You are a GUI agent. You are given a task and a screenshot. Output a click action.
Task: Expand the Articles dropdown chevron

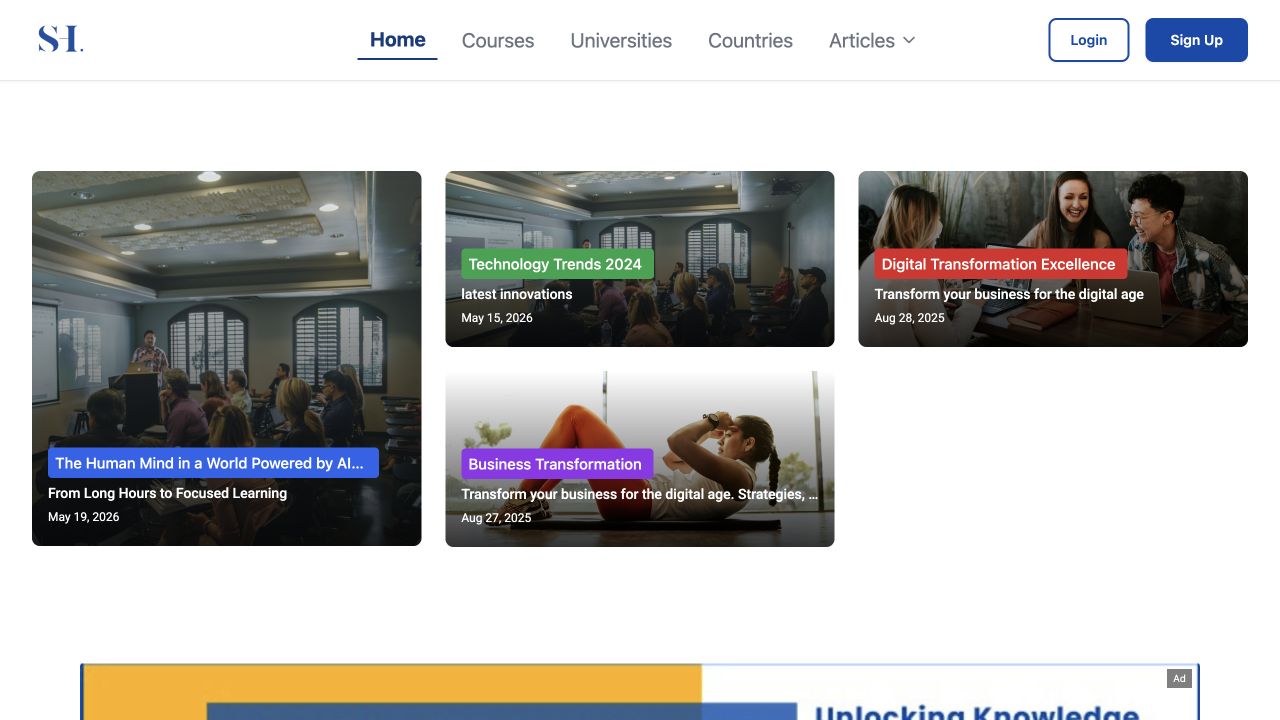click(x=909, y=40)
